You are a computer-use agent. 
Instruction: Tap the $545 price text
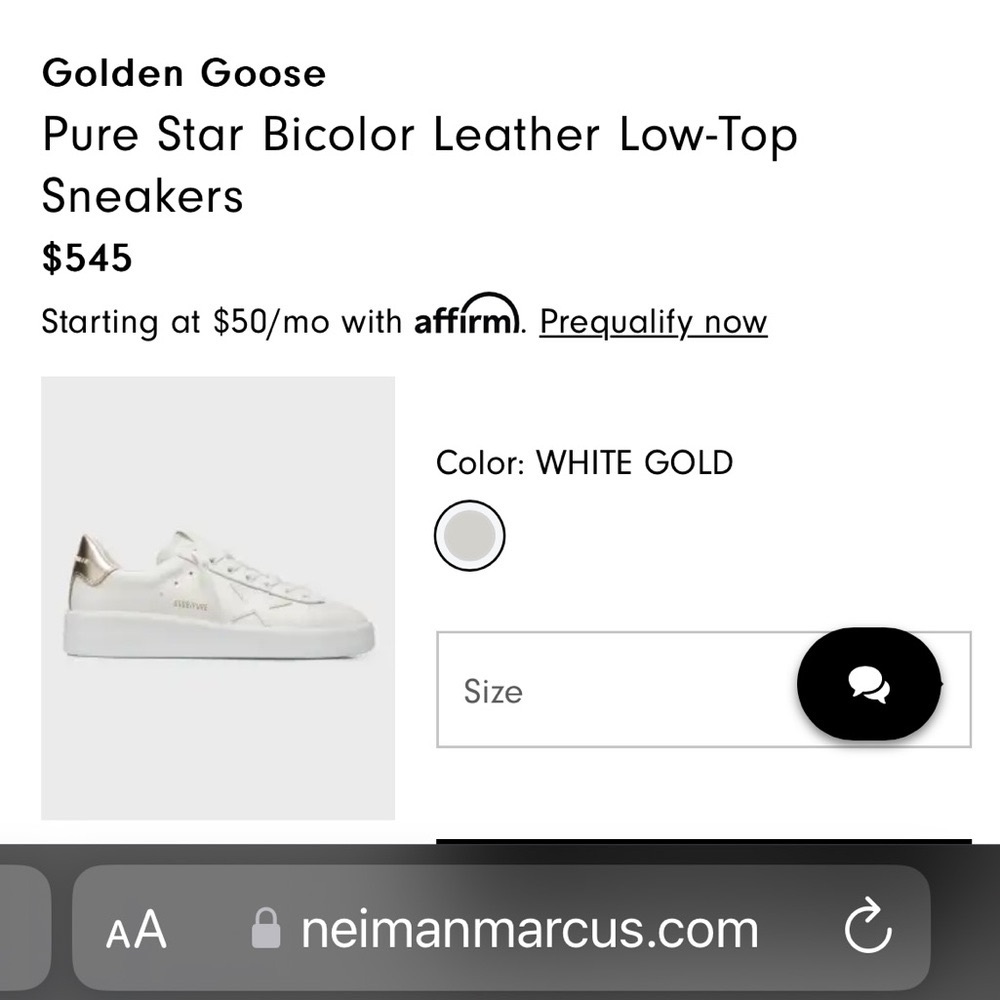[87, 258]
